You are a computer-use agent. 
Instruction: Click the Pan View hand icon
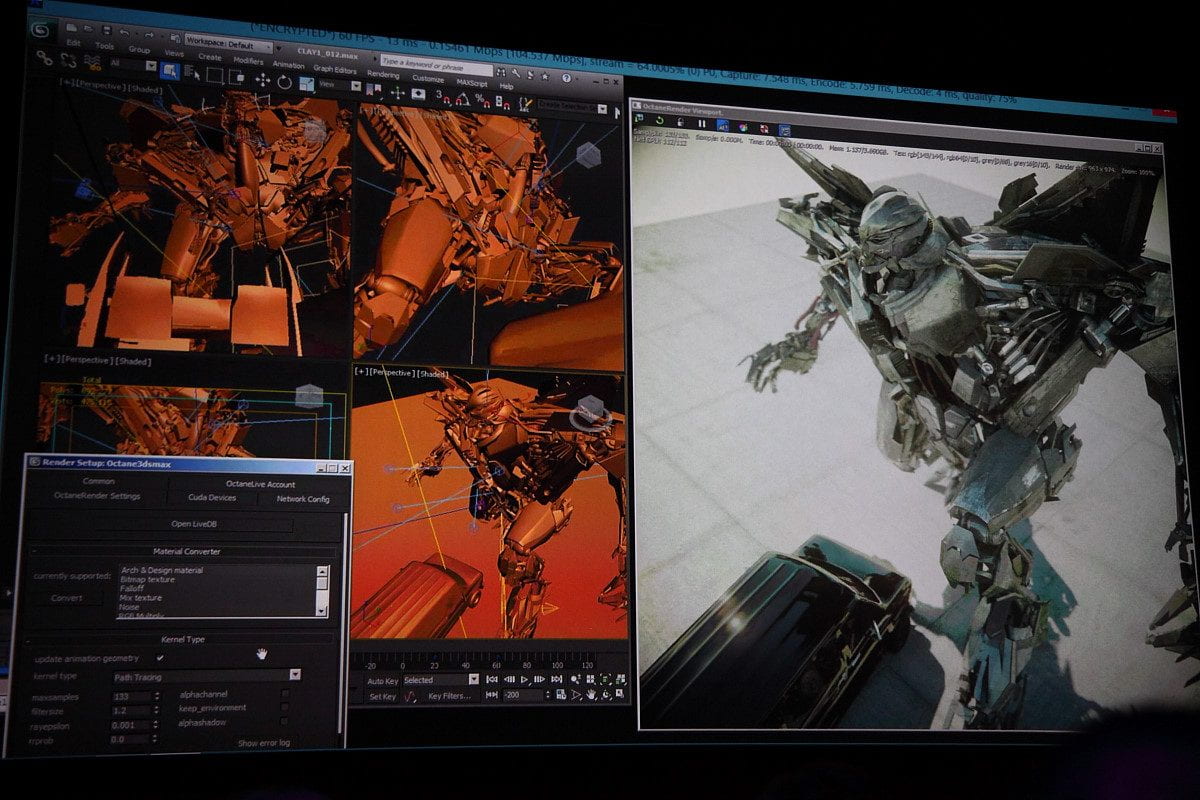591,694
